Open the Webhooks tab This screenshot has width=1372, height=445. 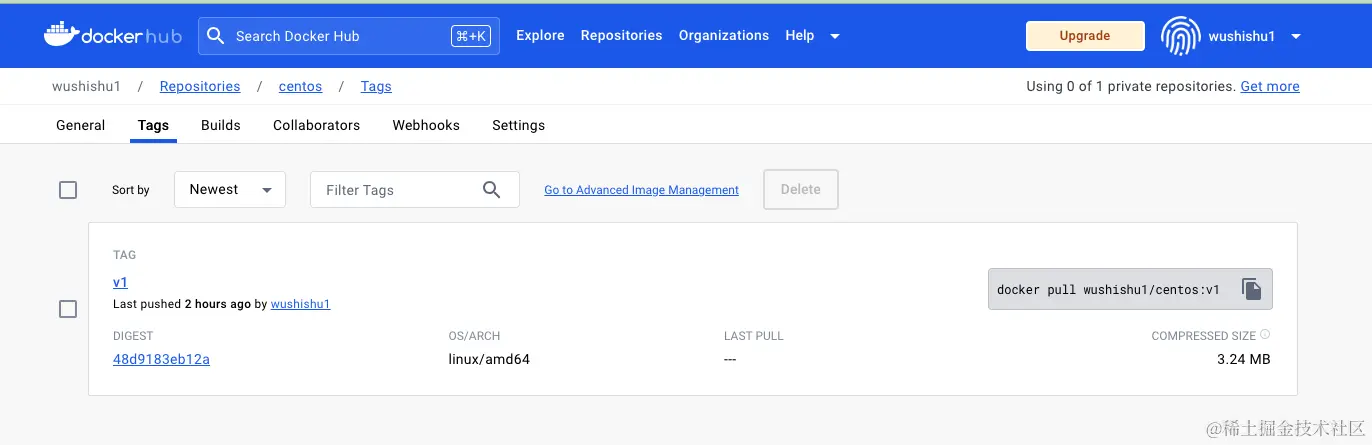tap(426, 125)
